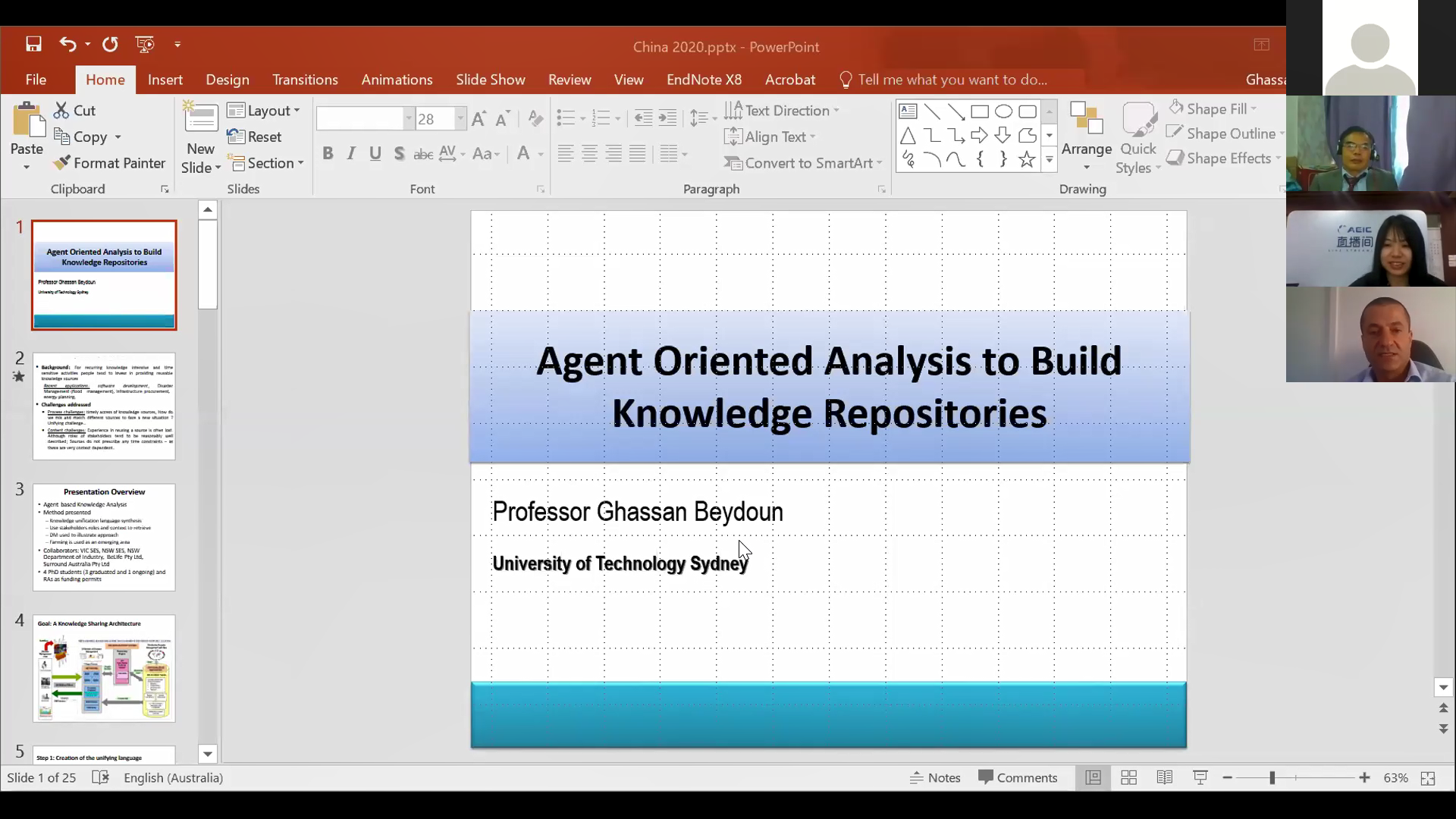The height and width of the screenshot is (819, 1456).
Task: Increase font size
Action: (x=479, y=118)
